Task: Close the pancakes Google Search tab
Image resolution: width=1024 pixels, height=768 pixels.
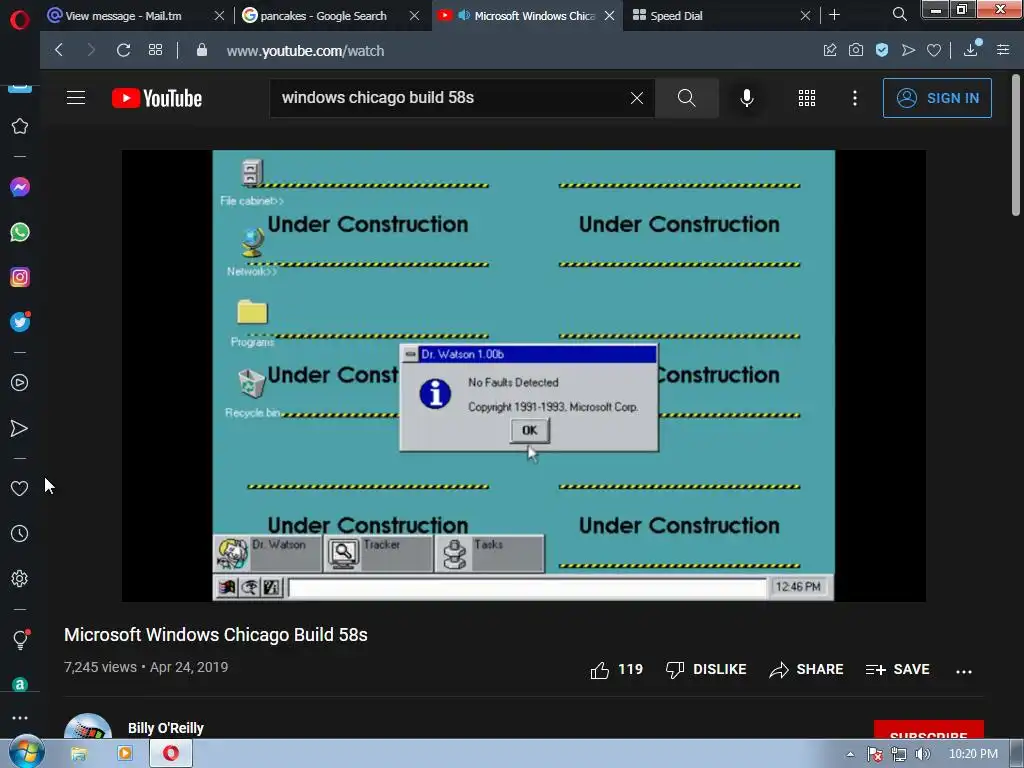Action: tap(414, 16)
